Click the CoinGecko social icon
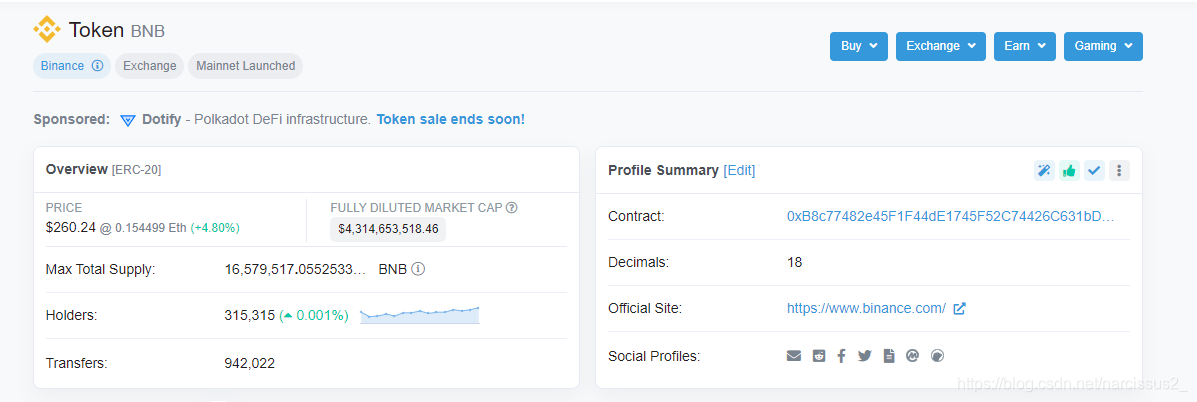This screenshot has height=402, width=1197. click(x=938, y=355)
